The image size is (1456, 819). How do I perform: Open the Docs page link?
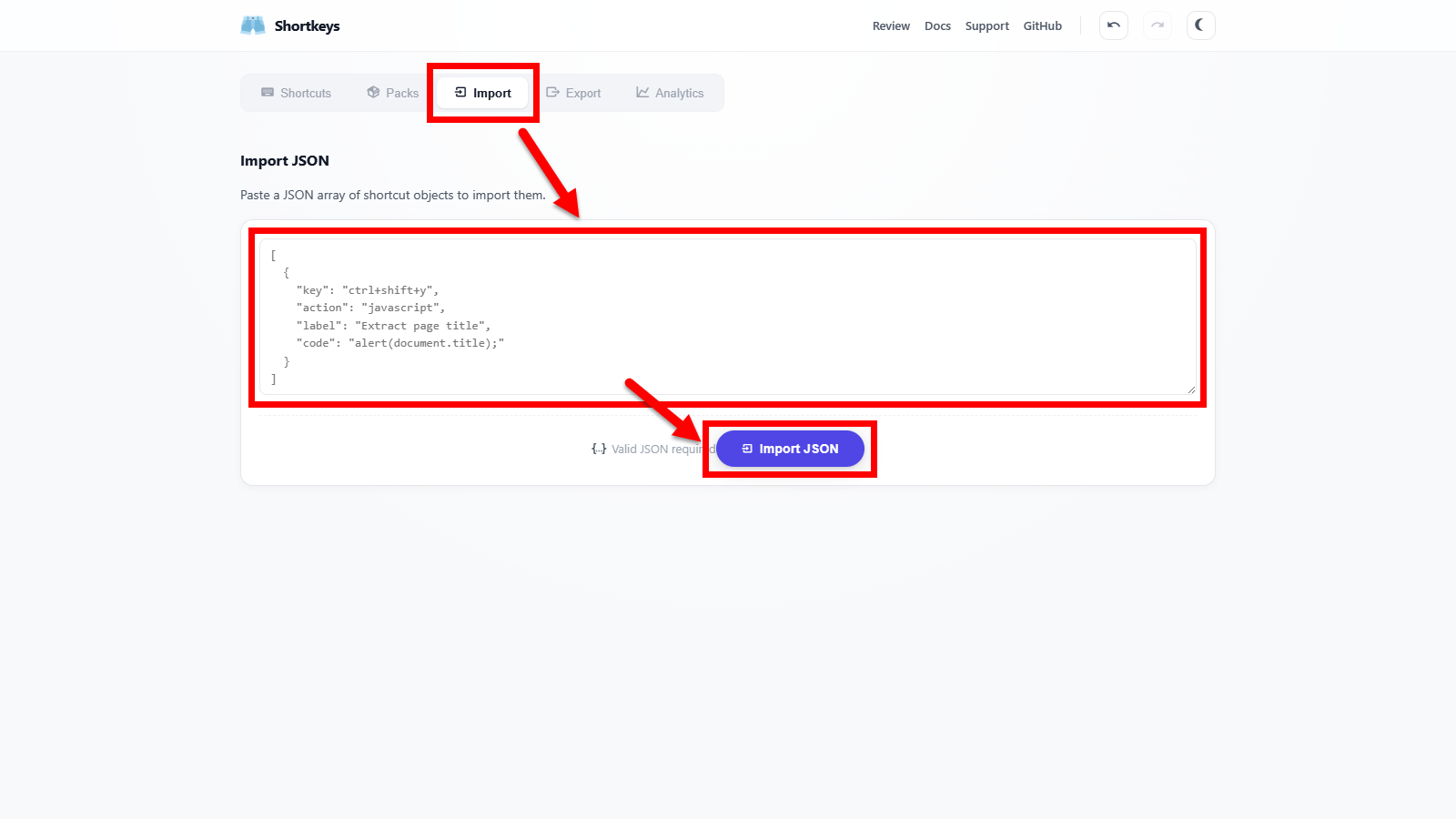pyautogui.click(x=937, y=26)
